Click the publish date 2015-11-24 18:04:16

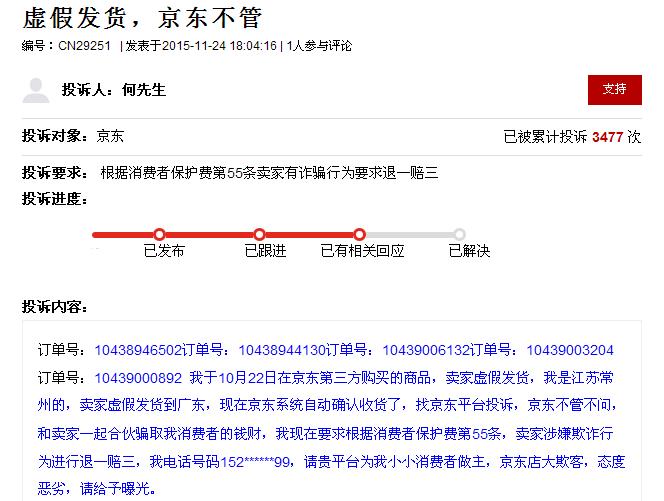pos(219,46)
